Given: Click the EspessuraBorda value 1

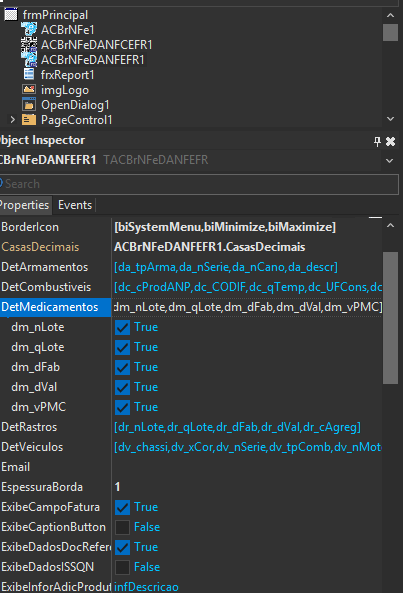Looking at the screenshot, I should 117,487.
